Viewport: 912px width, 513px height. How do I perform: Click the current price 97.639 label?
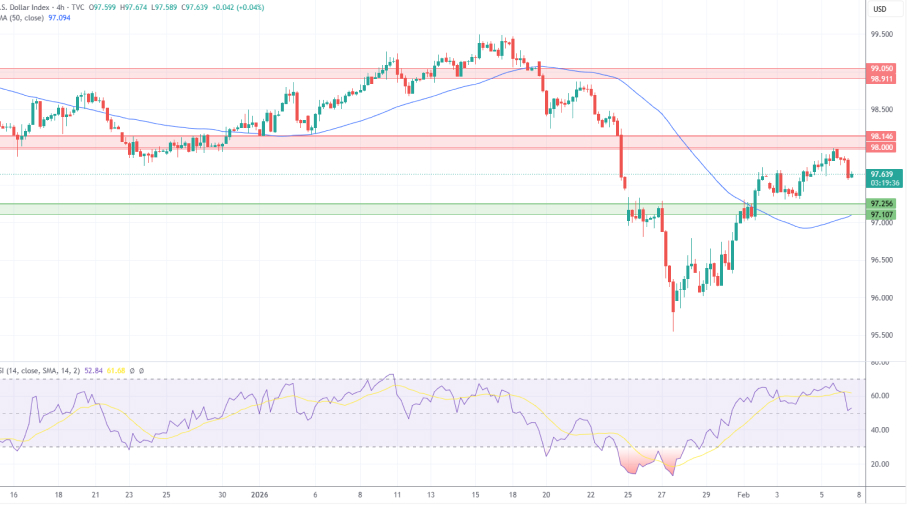click(x=882, y=174)
